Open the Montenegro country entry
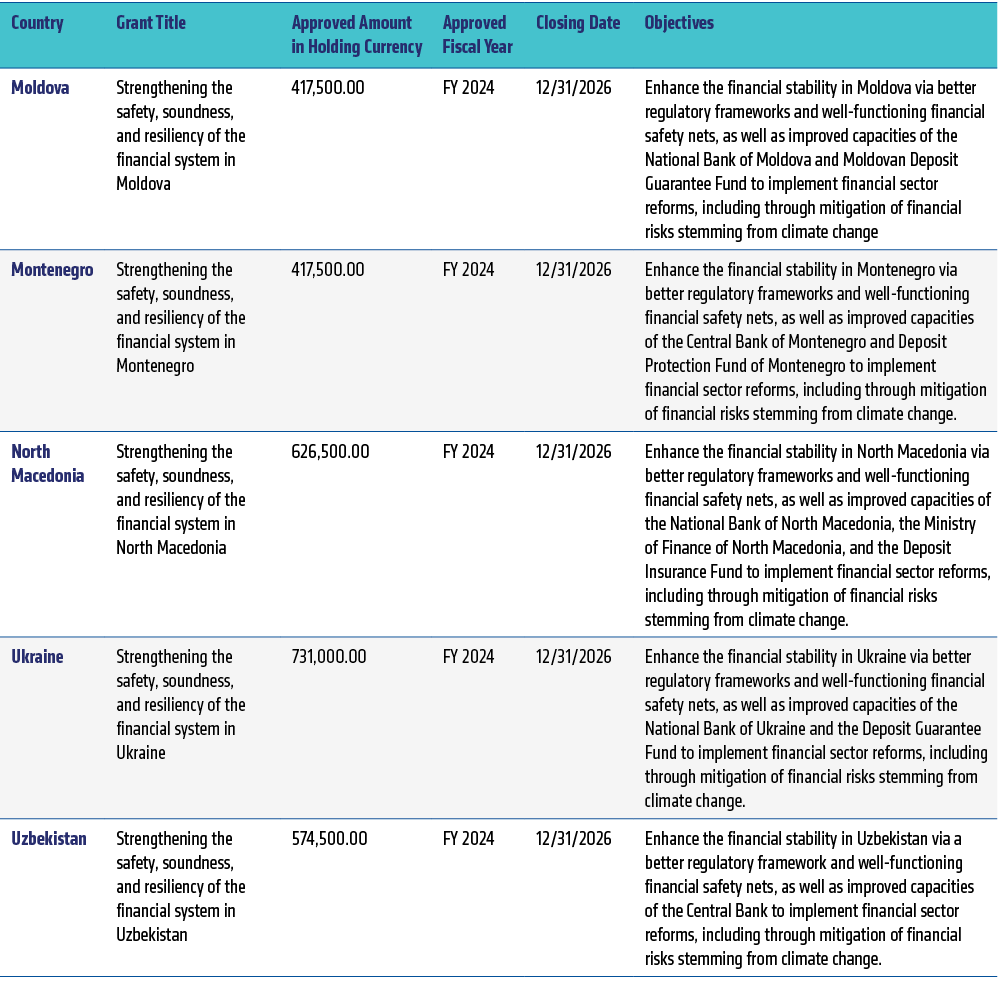 (x=52, y=270)
